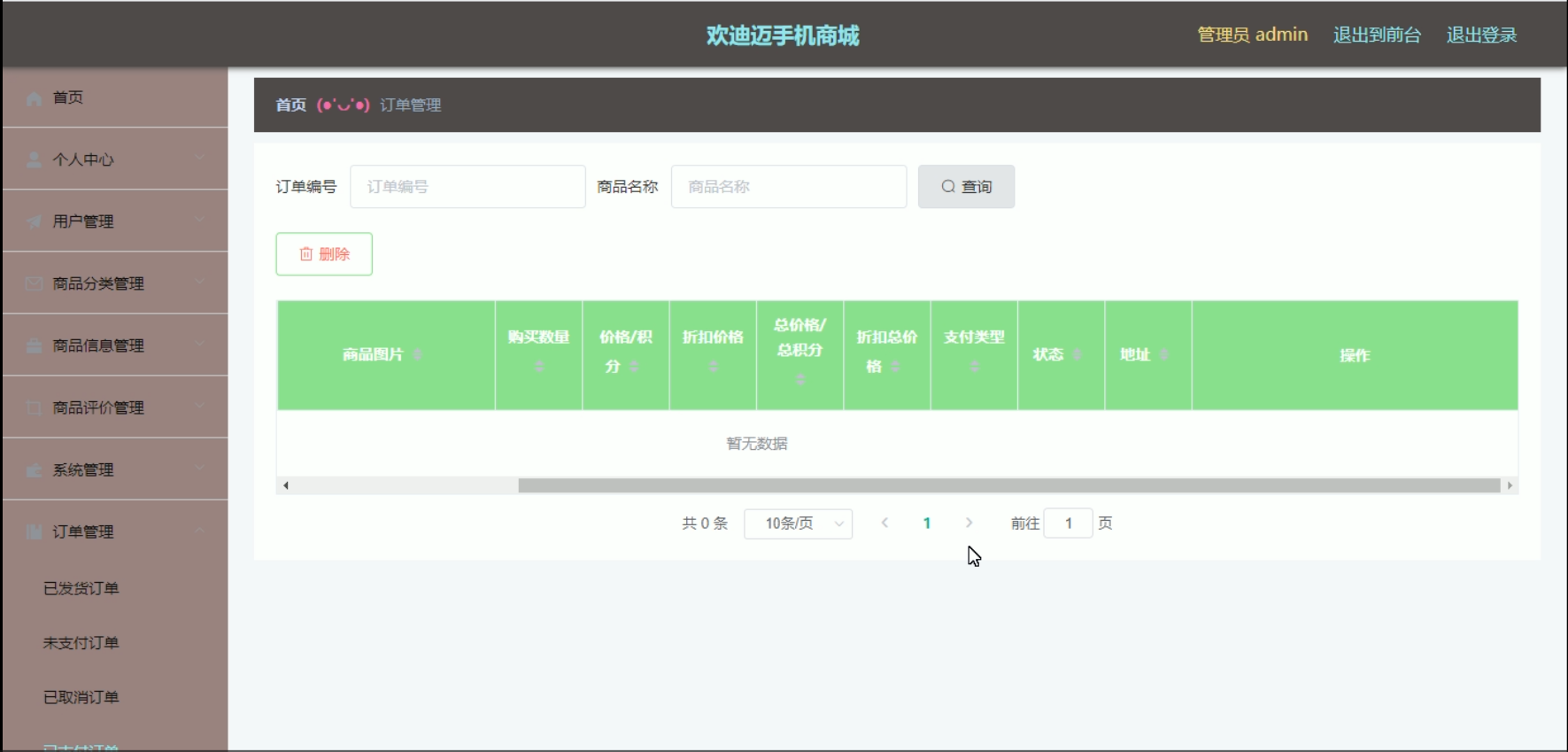Click 首页 in the breadcrumb

[x=290, y=105]
